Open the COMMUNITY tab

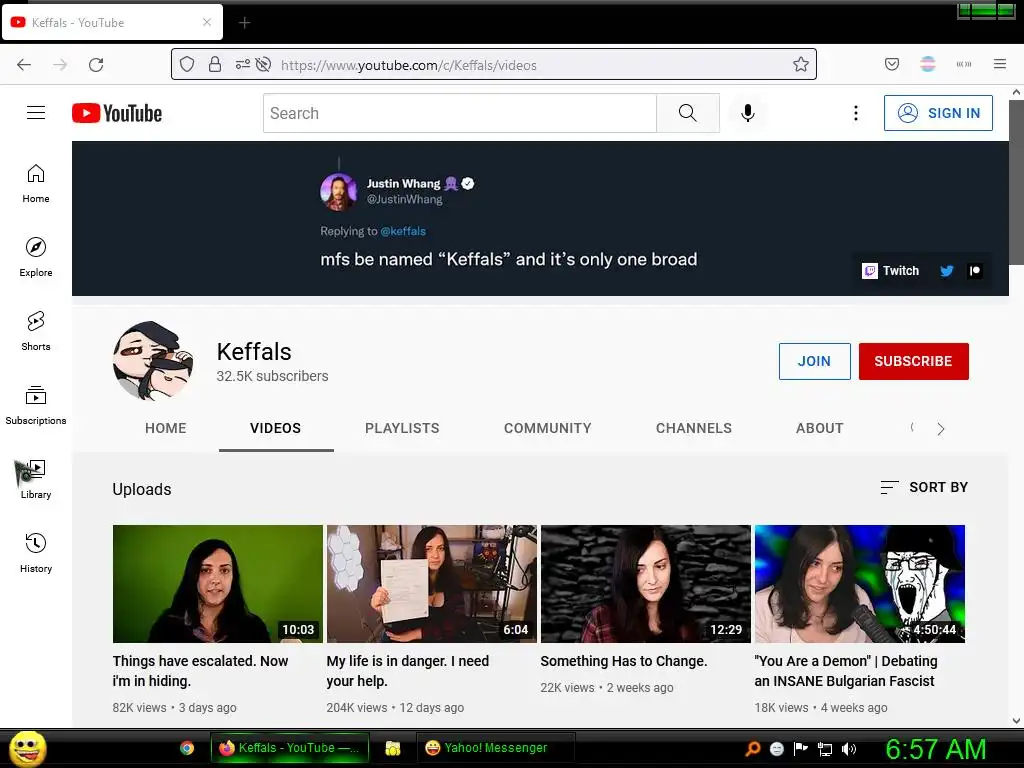click(547, 428)
